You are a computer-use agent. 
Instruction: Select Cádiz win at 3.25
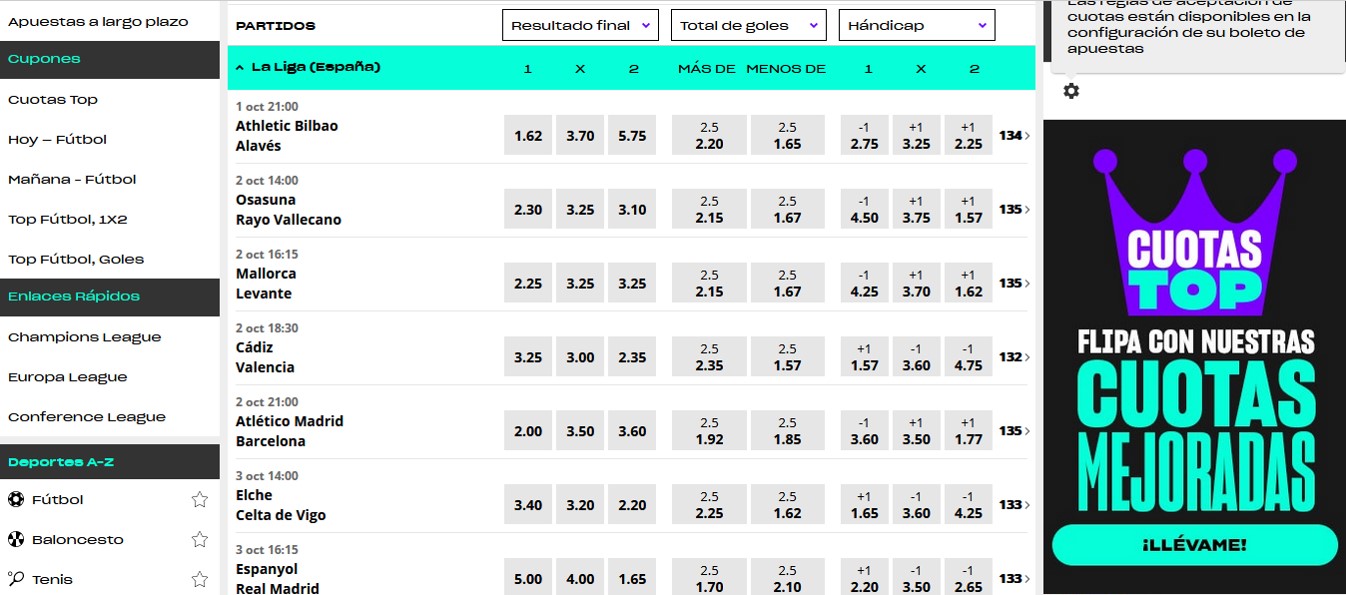pos(528,357)
